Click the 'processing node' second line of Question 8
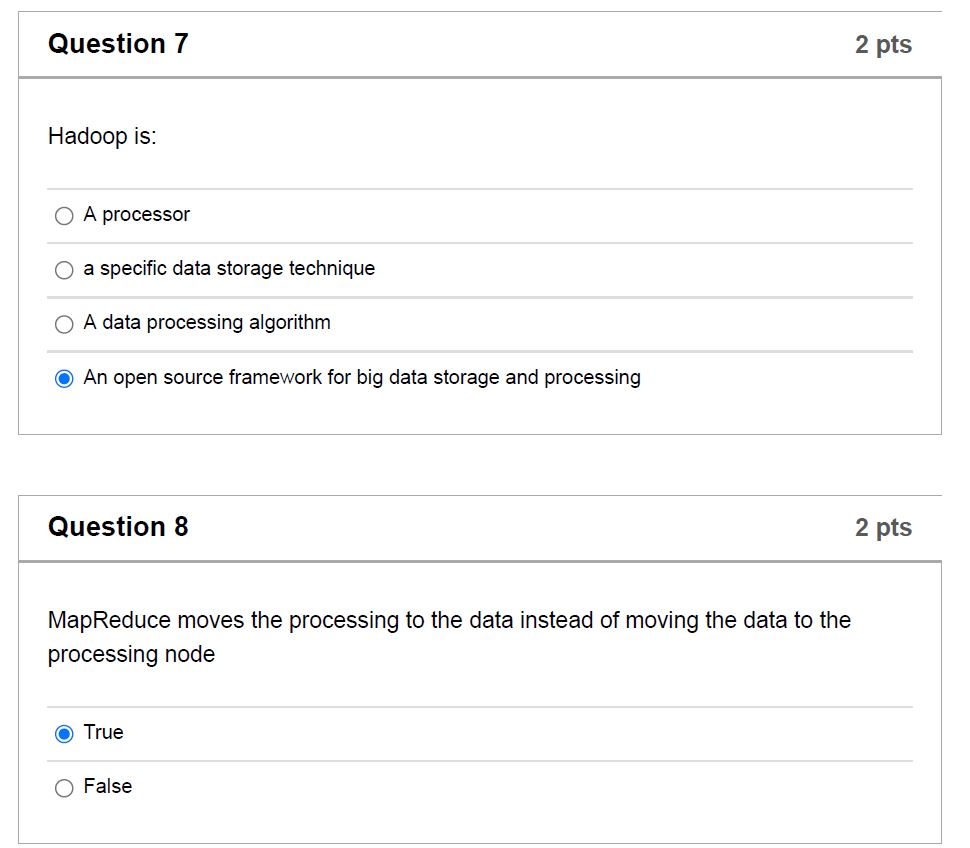The height and width of the screenshot is (848, 970). coord(132,654)
